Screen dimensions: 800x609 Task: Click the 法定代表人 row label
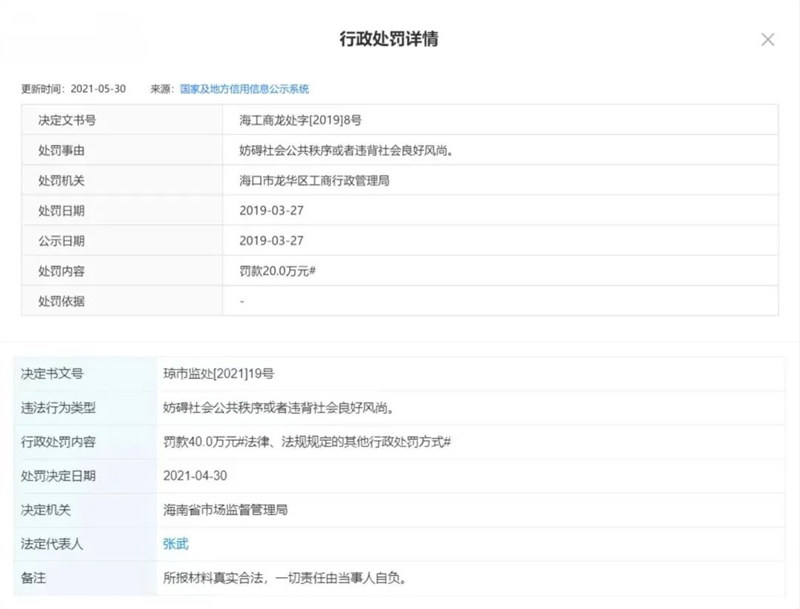(x=52, y=544)
